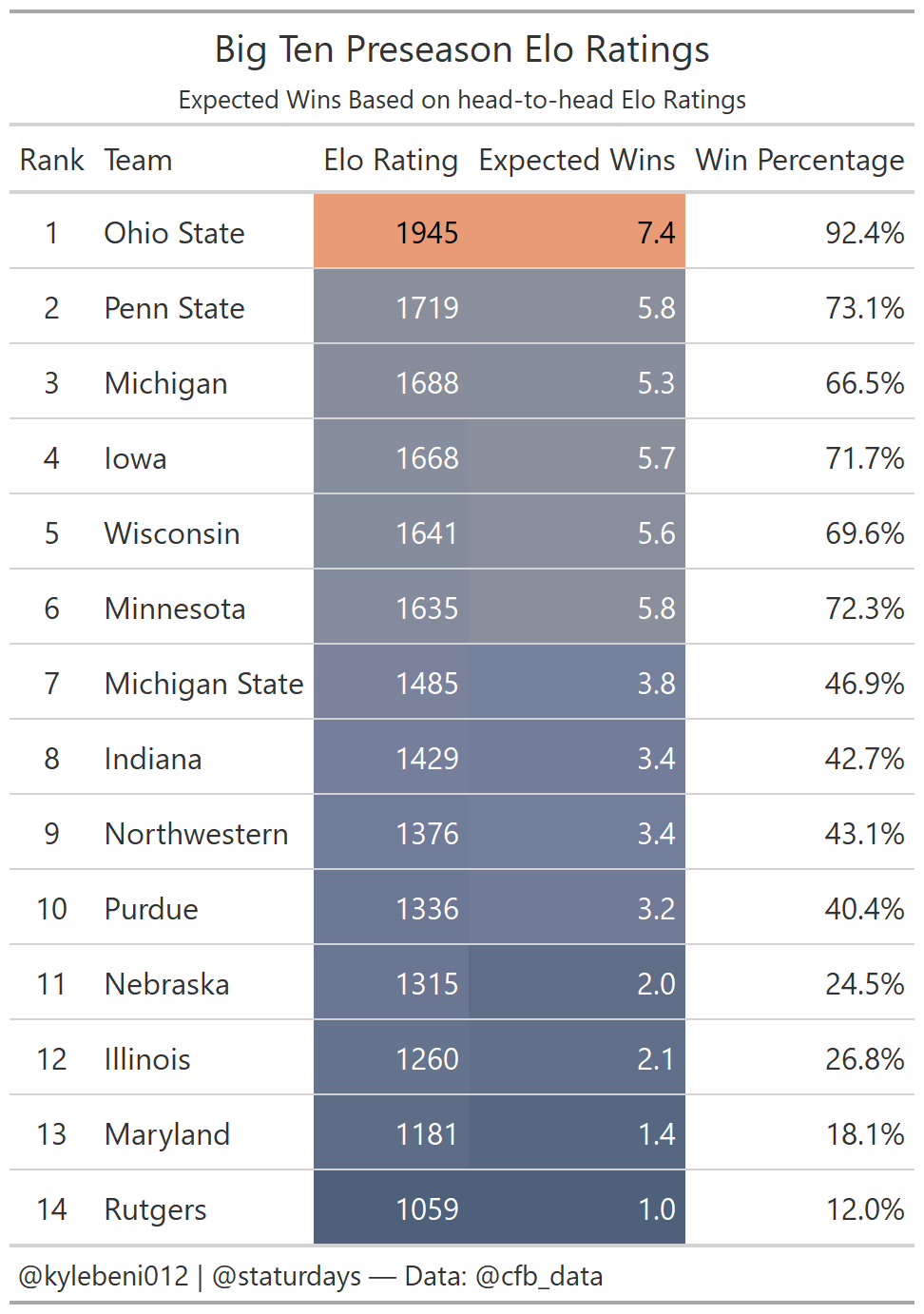This screenshot has height=1314, width=924.
Task: Click Penn State's 1719 Elo rating
Action: [x=427, y=308]
